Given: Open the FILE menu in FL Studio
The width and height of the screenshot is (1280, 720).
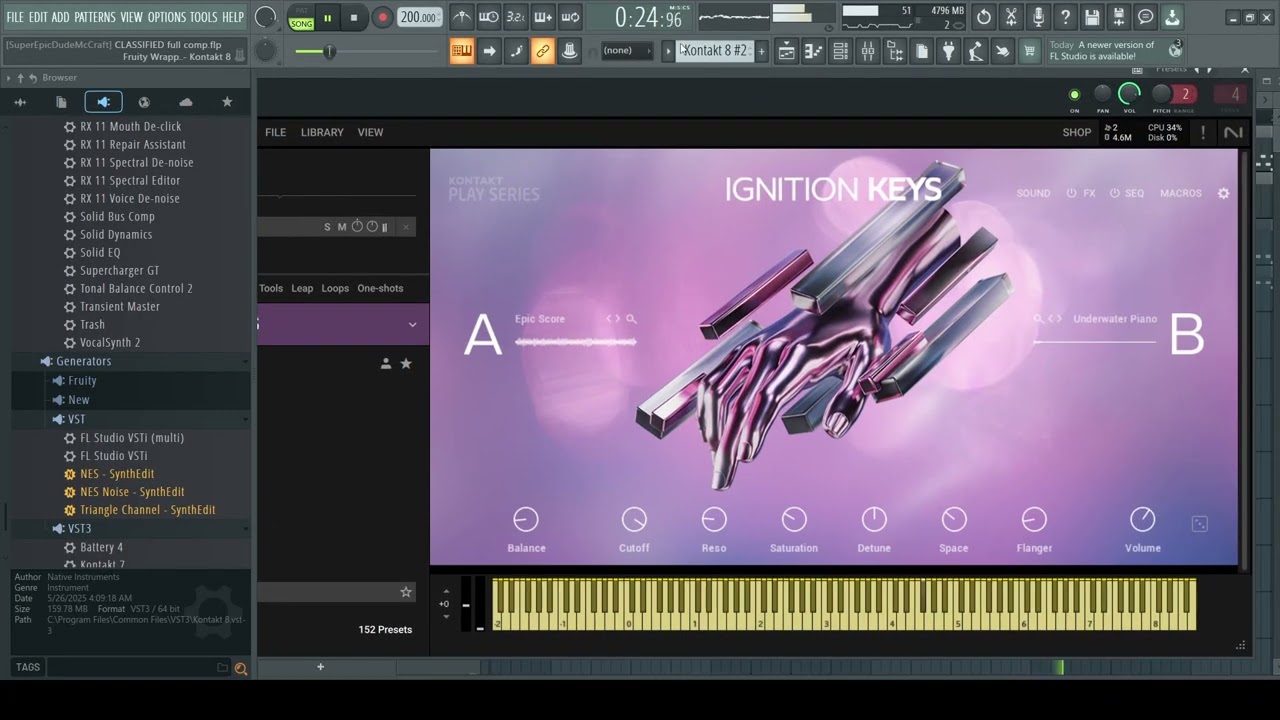Looking at the screenshot, I should [x=15, y=17].
